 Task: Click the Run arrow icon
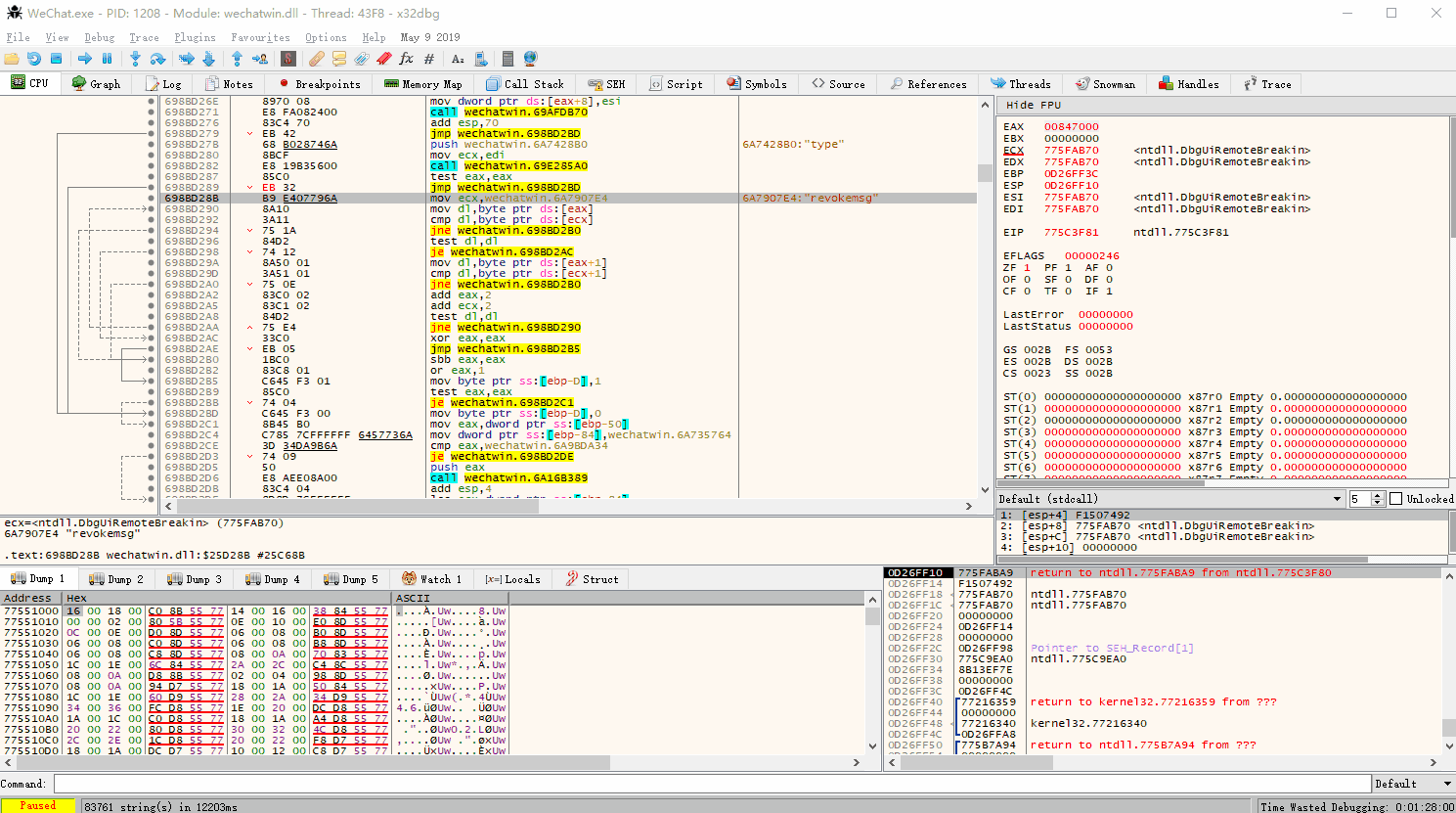tap(85, 59)
